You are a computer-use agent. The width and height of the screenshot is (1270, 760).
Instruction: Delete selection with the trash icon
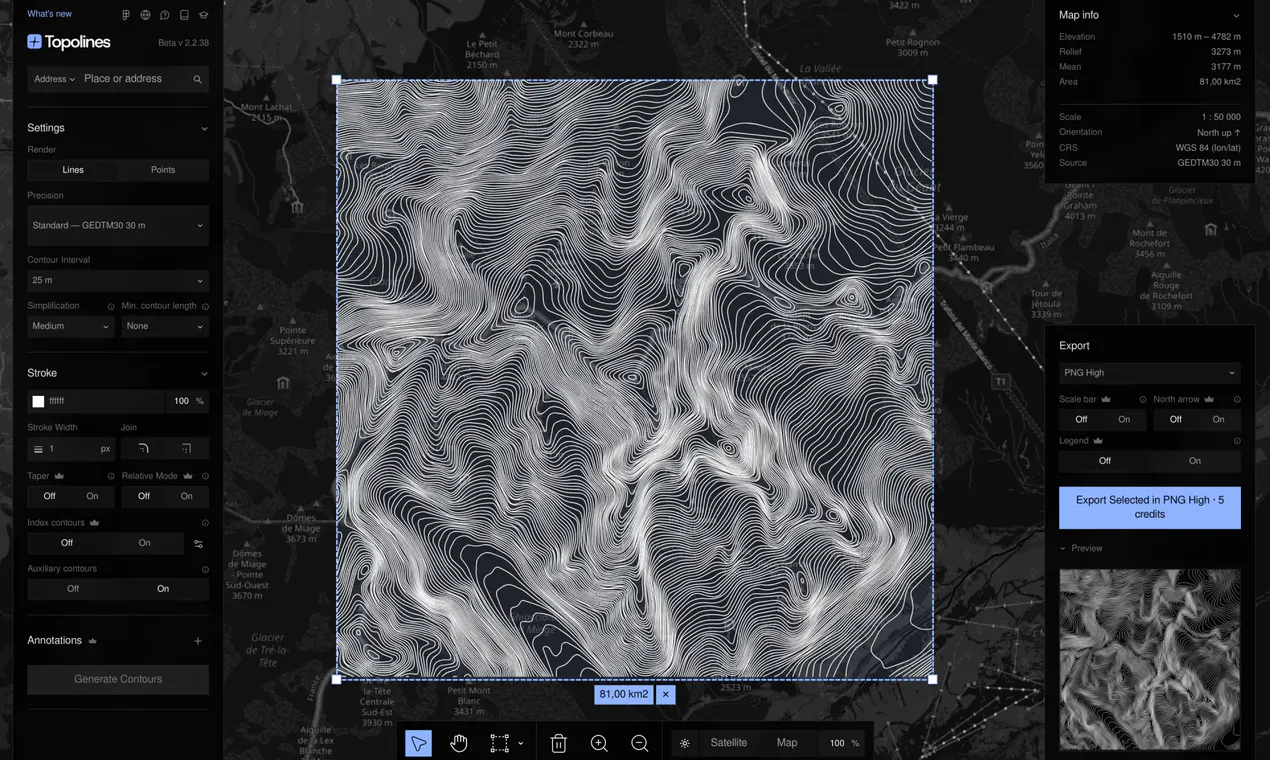tap(559, 743)
